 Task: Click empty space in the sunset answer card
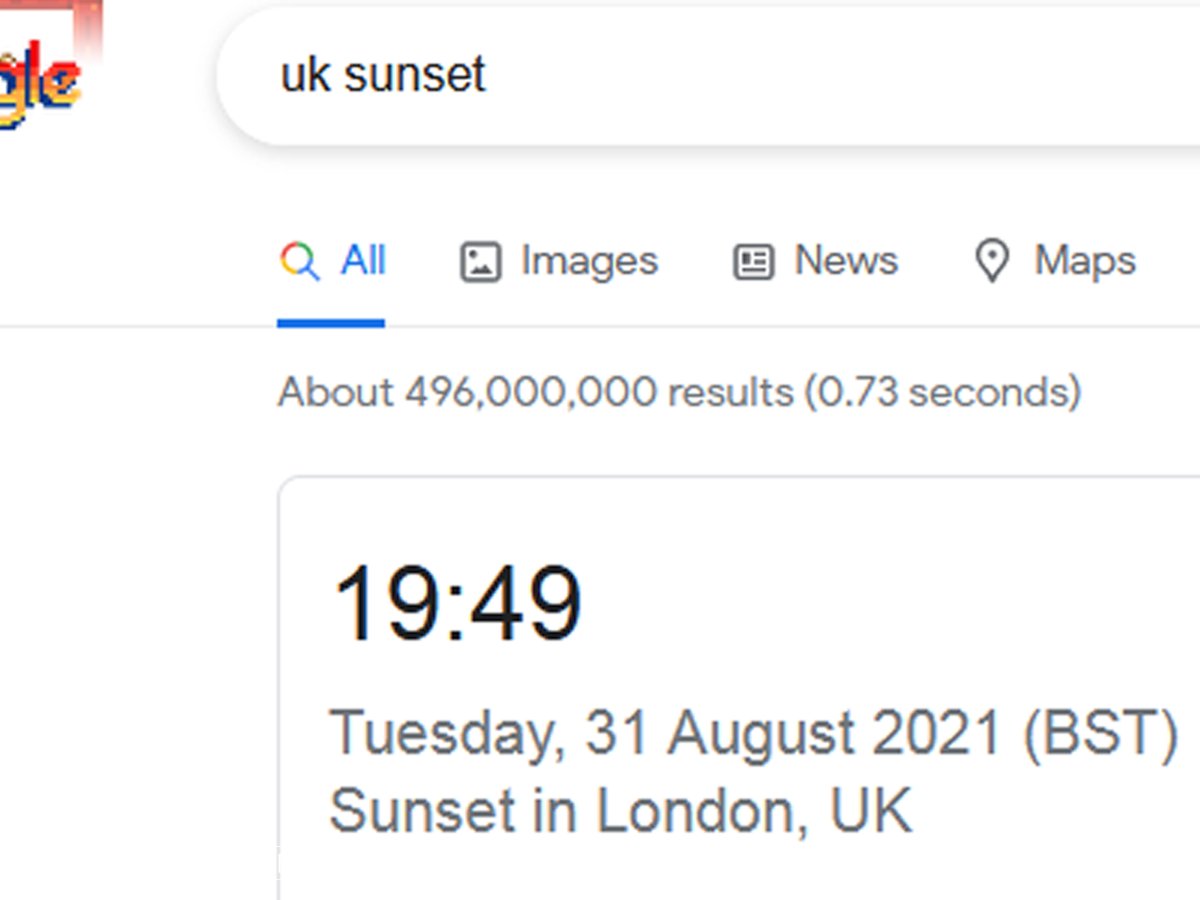(x=900, y=600)
